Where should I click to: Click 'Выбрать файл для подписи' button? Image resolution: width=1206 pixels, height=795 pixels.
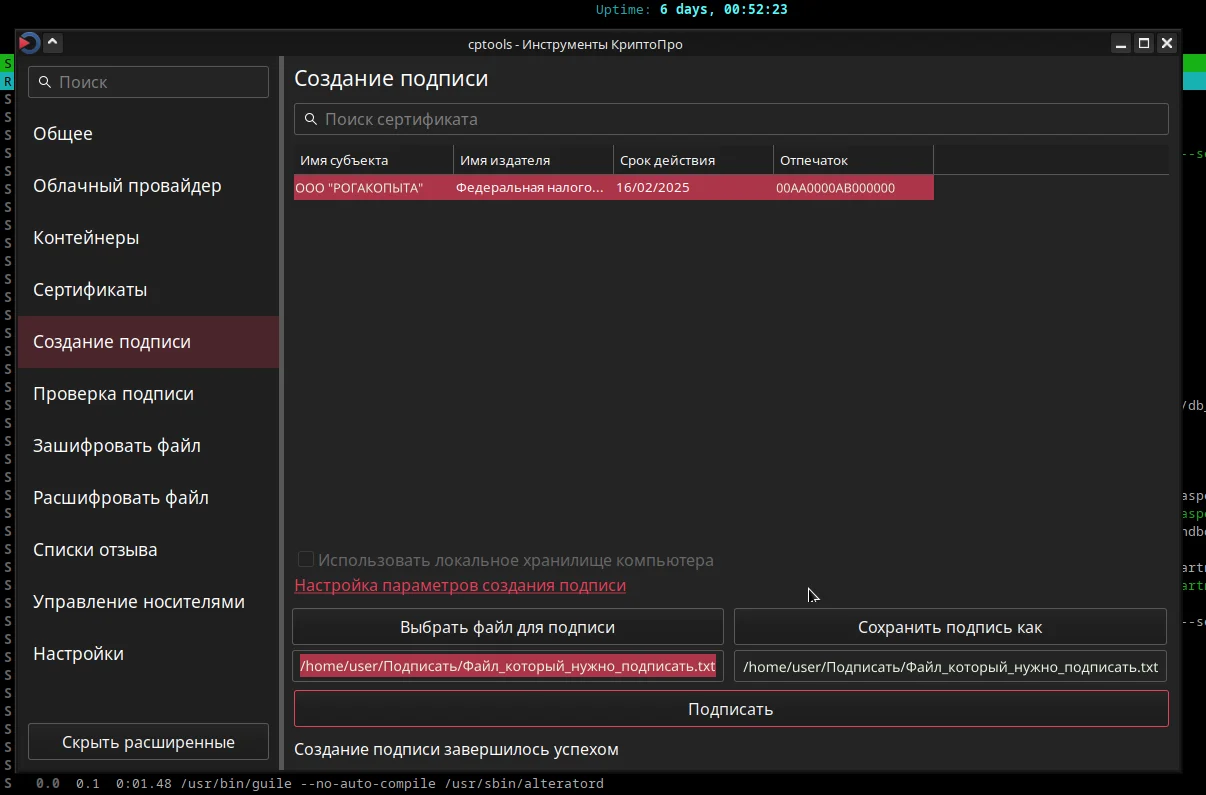click(x=508, y=627)
